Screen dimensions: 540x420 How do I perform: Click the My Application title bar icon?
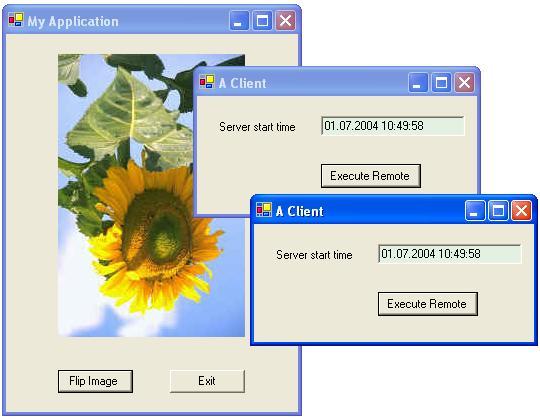click(16, 20)
